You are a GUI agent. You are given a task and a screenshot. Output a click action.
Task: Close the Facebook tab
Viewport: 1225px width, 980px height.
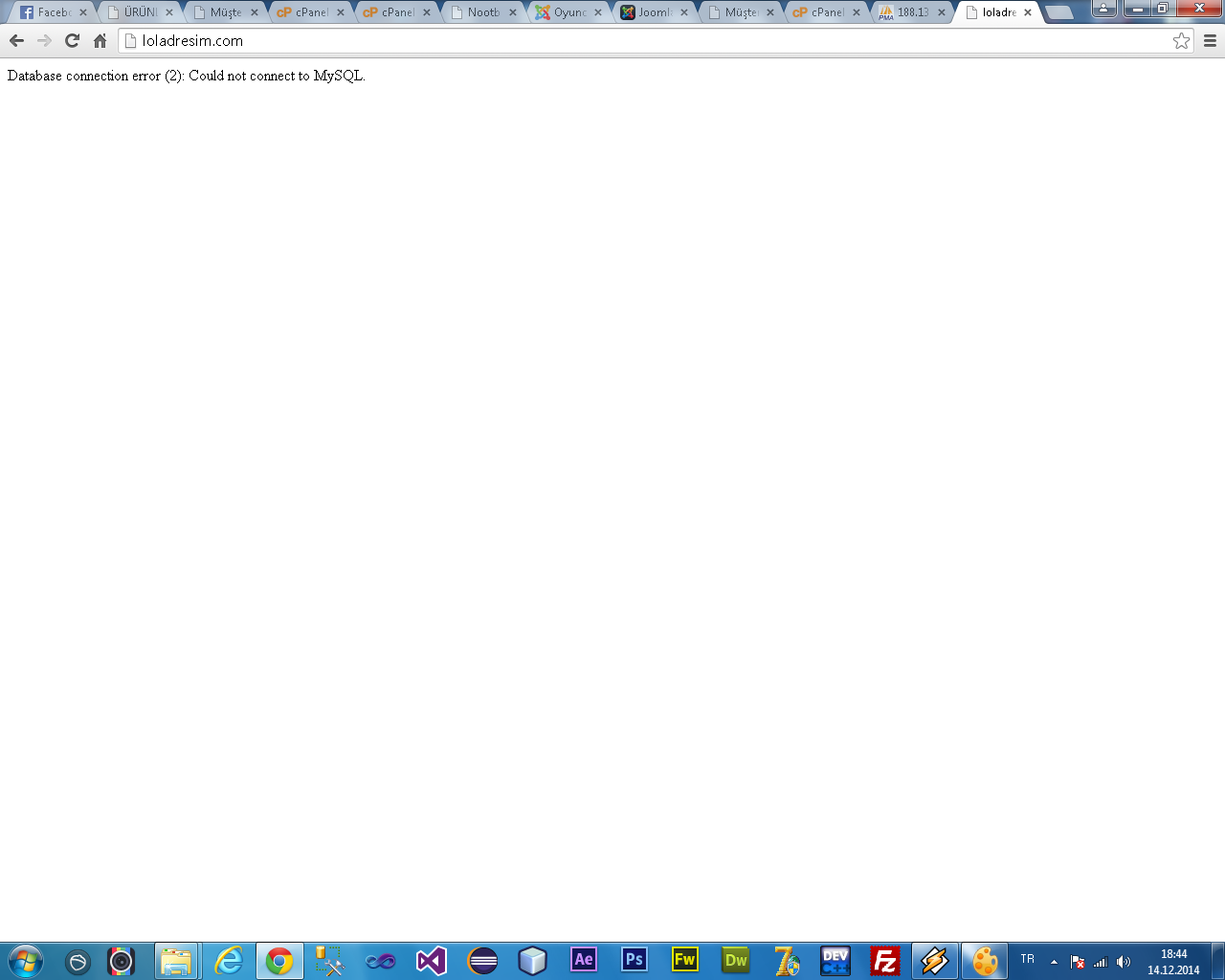click(x=82, y=12)
